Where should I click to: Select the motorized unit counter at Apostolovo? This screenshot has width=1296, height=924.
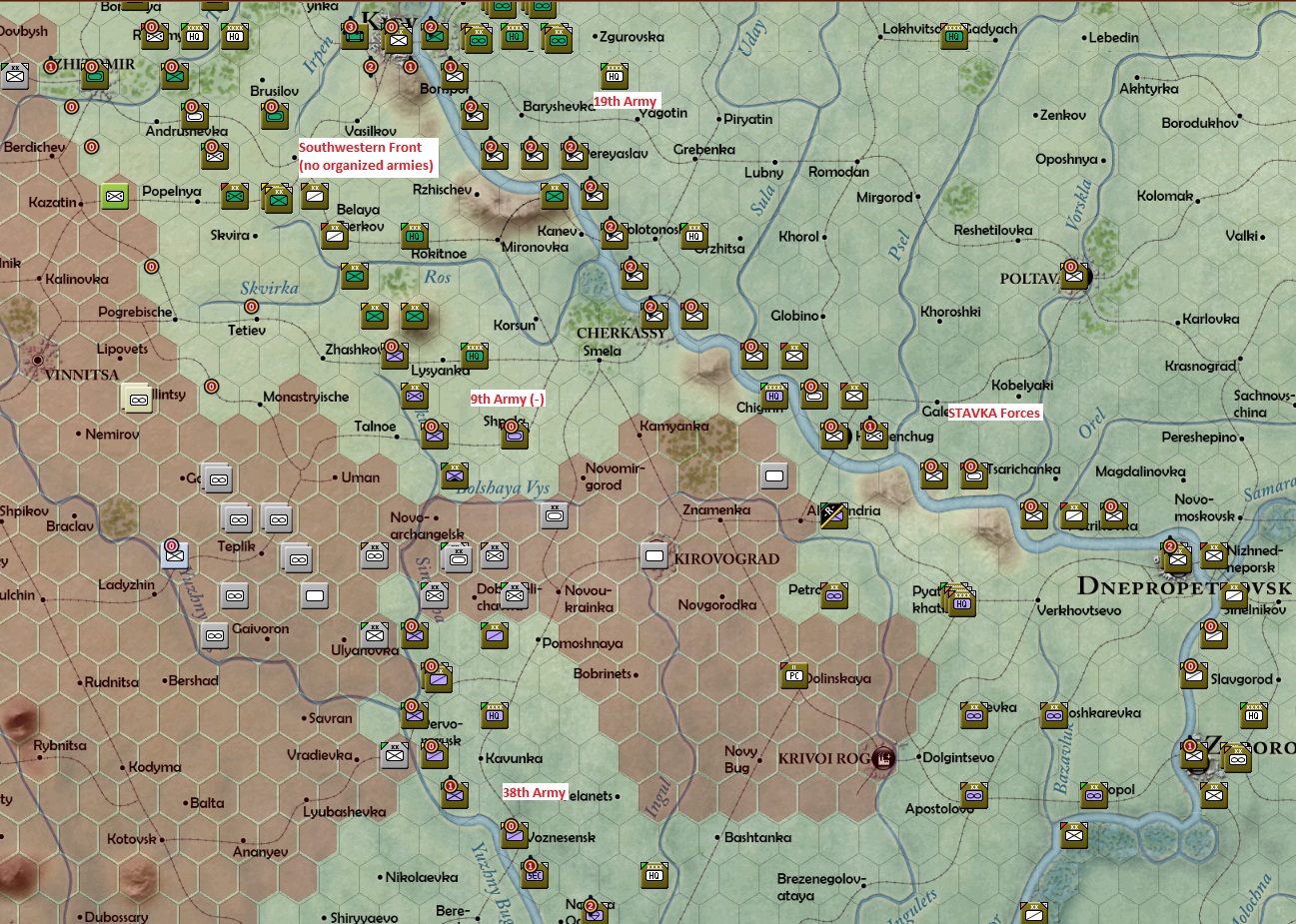point(974,795)
